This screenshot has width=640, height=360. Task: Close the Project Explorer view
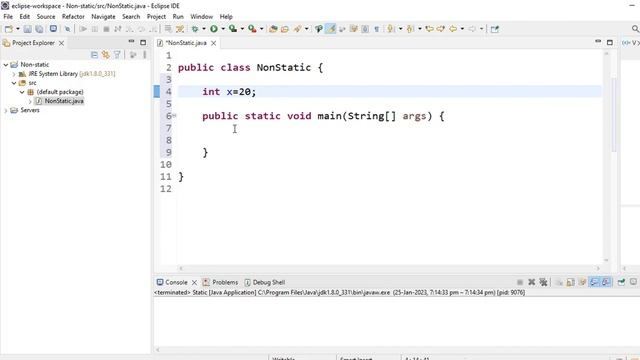pos(61,43)
